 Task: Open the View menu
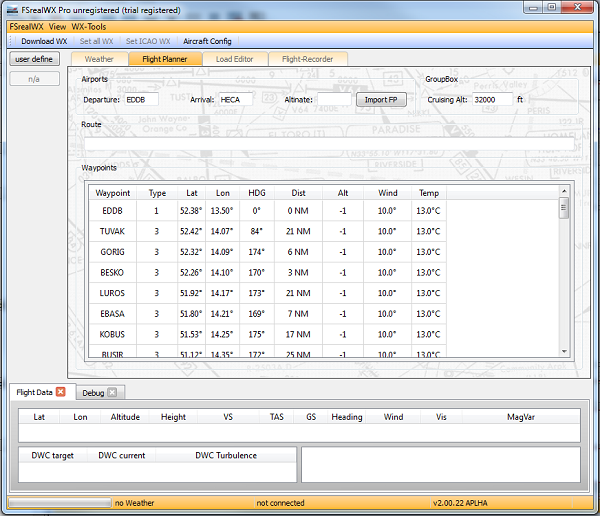point(57,27)
